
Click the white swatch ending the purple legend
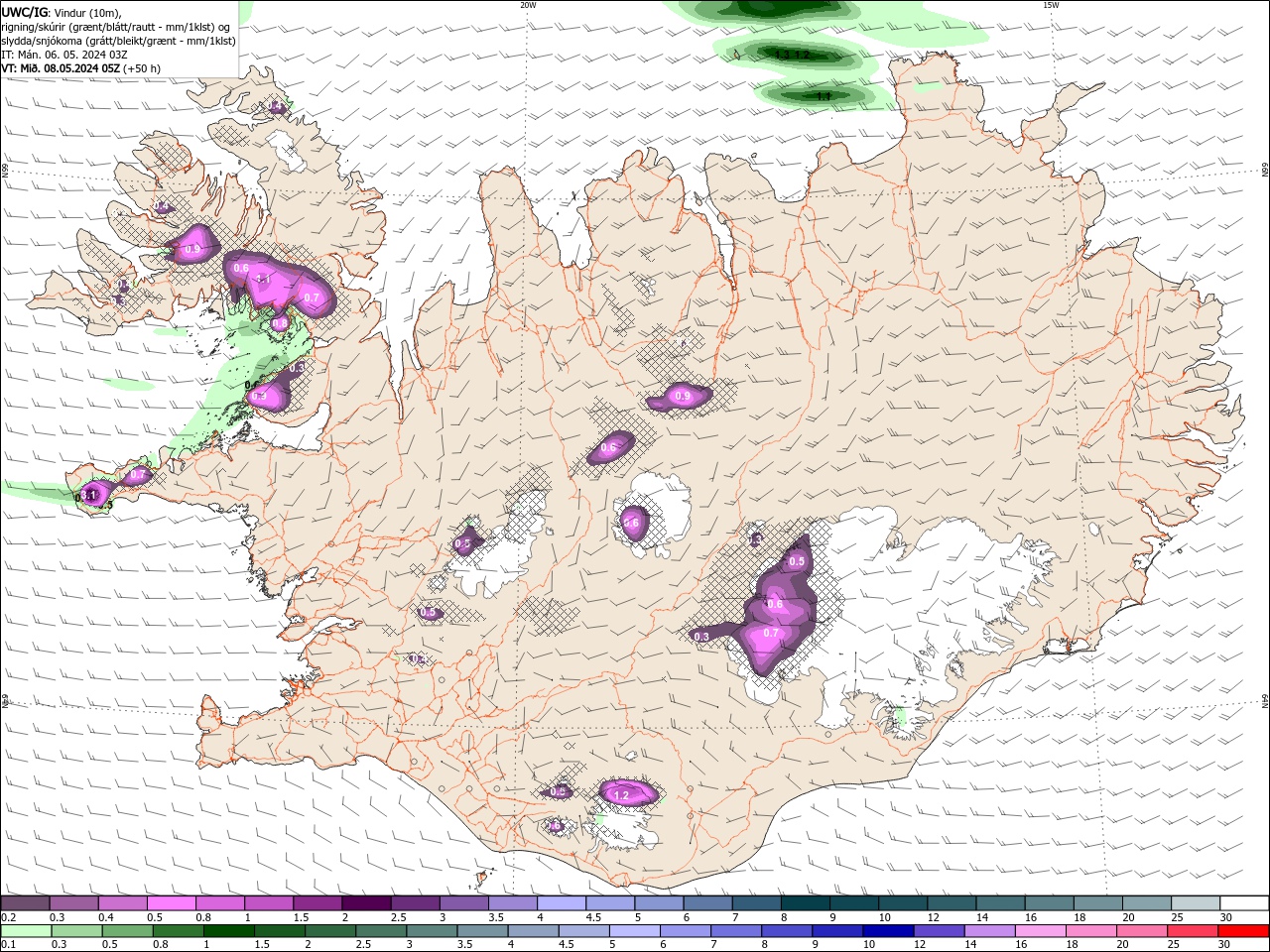[1244, 903]
